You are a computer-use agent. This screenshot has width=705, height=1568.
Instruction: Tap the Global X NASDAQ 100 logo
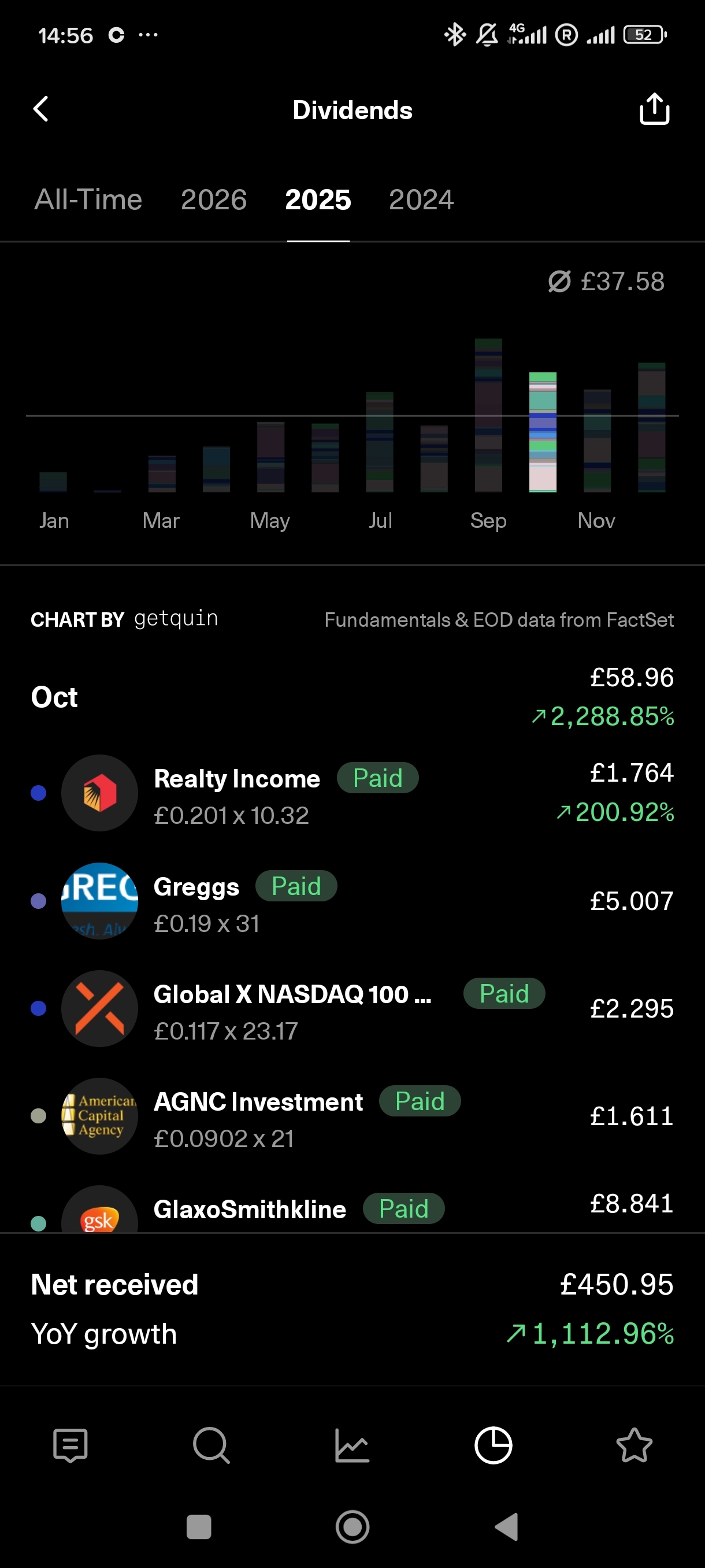pos(100,1008)
